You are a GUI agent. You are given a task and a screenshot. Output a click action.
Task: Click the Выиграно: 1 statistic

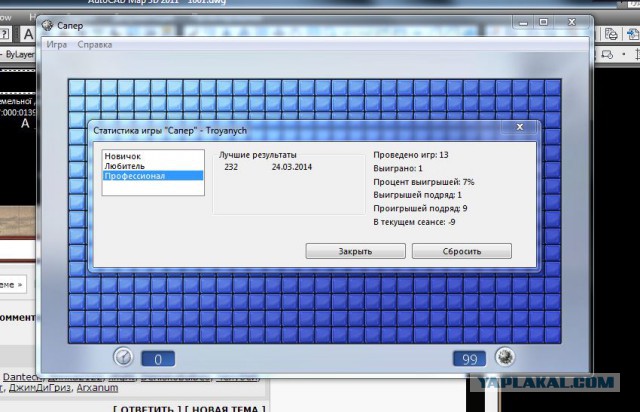(x=398, y=168)
